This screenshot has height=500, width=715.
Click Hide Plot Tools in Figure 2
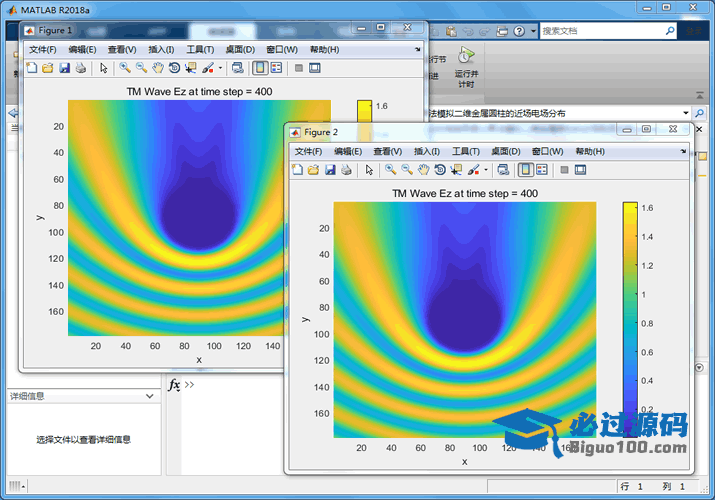point(565,170)
